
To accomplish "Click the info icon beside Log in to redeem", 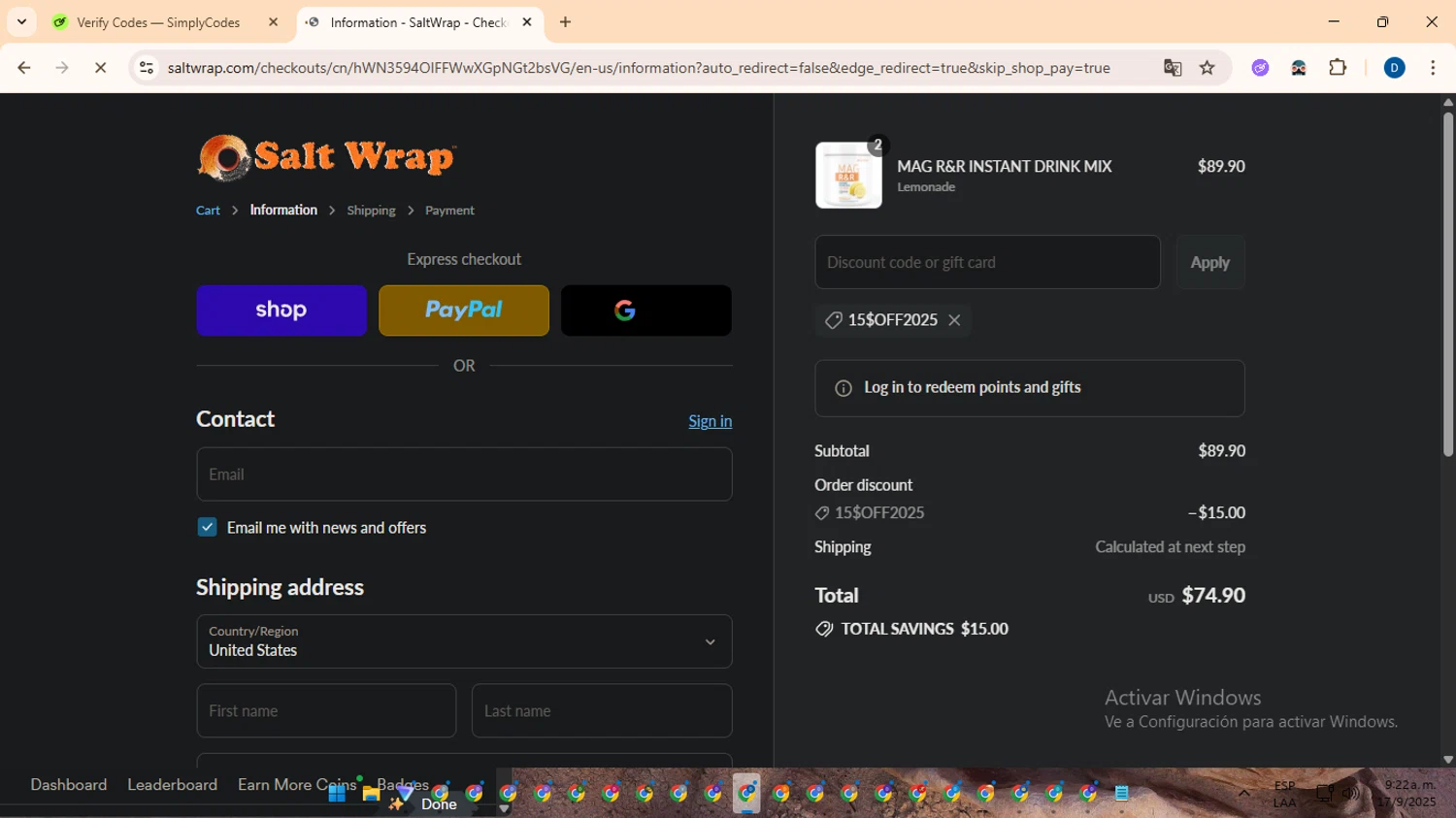I will pyautogui.click(x=844, y=388).
